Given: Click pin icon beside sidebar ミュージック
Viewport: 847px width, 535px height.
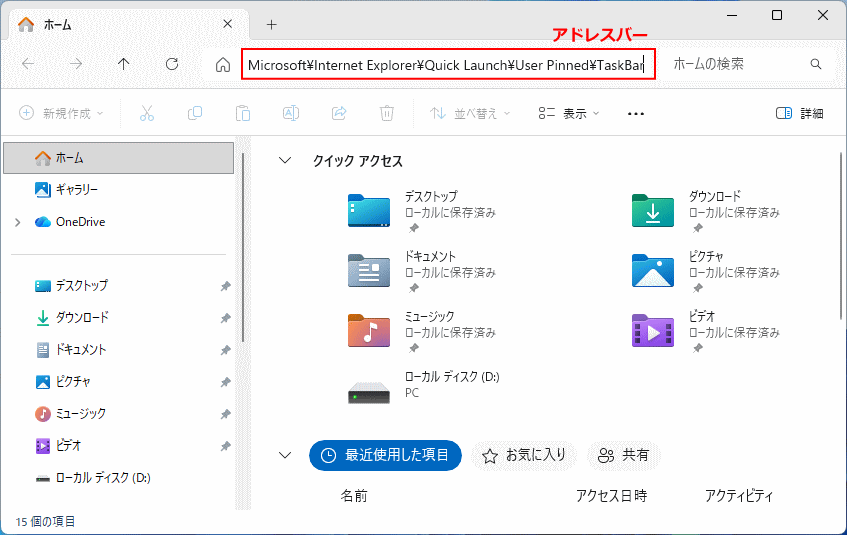Looking at the screenshot, I should click(x=225, y=414).
